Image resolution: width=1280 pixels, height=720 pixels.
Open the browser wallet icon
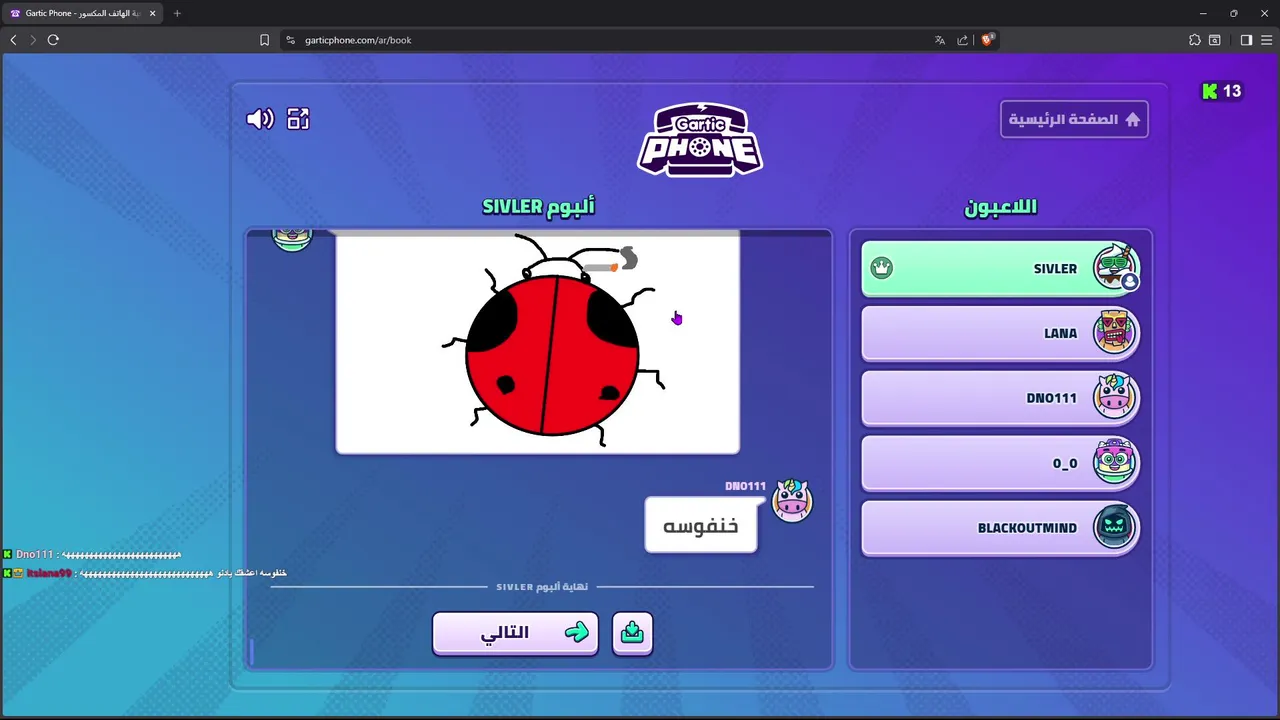(x=1215, y=40)
